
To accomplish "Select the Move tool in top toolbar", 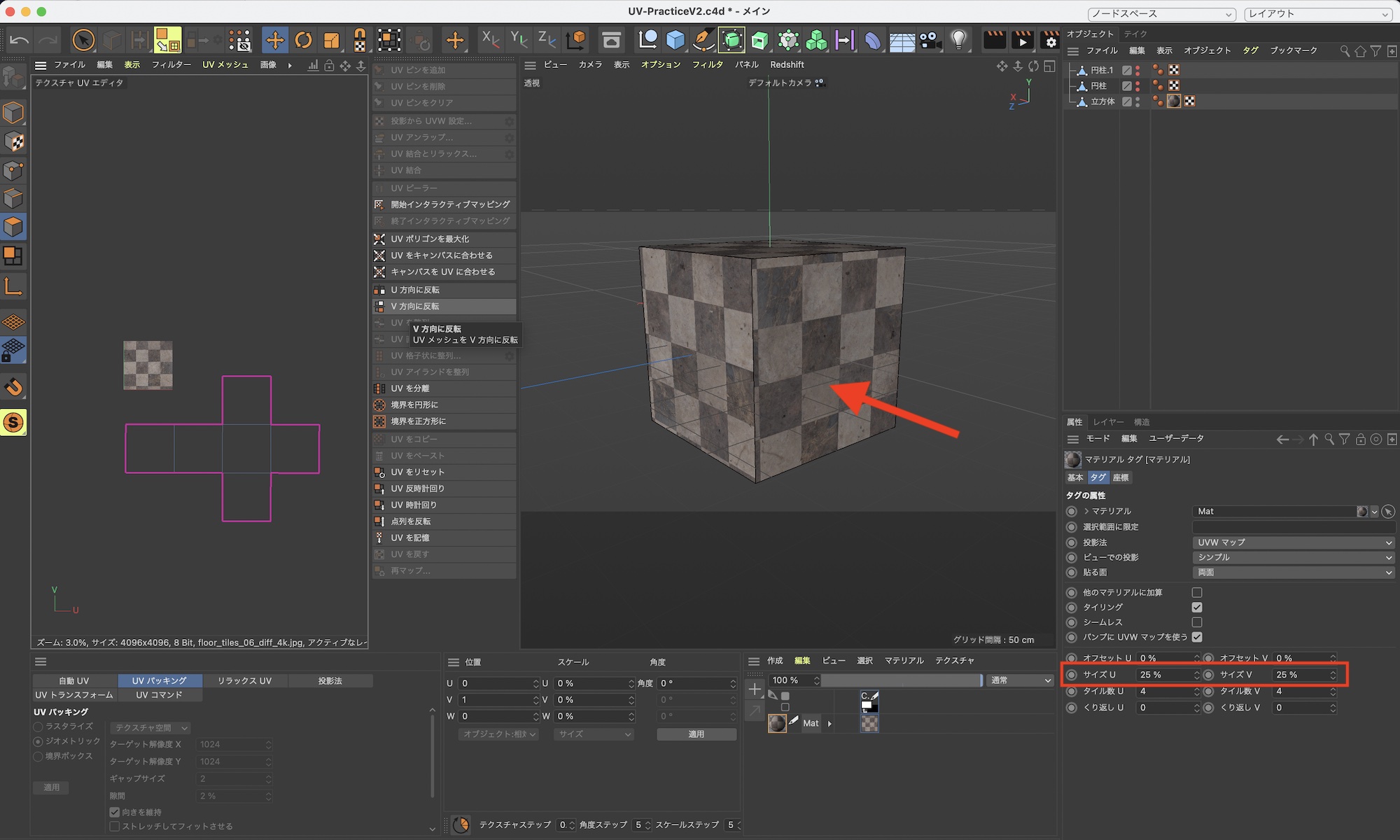I will pos(274,40).
